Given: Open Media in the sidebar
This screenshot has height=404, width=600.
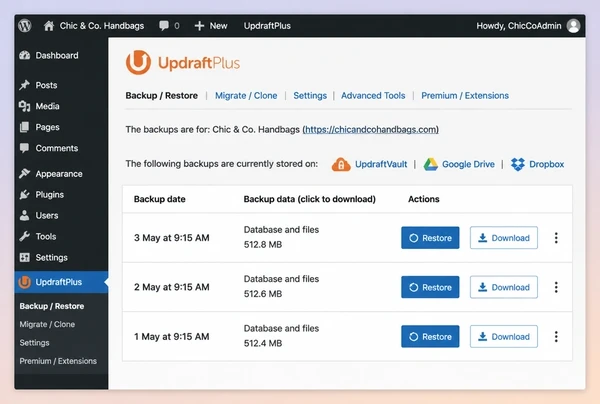Looking at the screenshot, I should (x=47, y=106).
